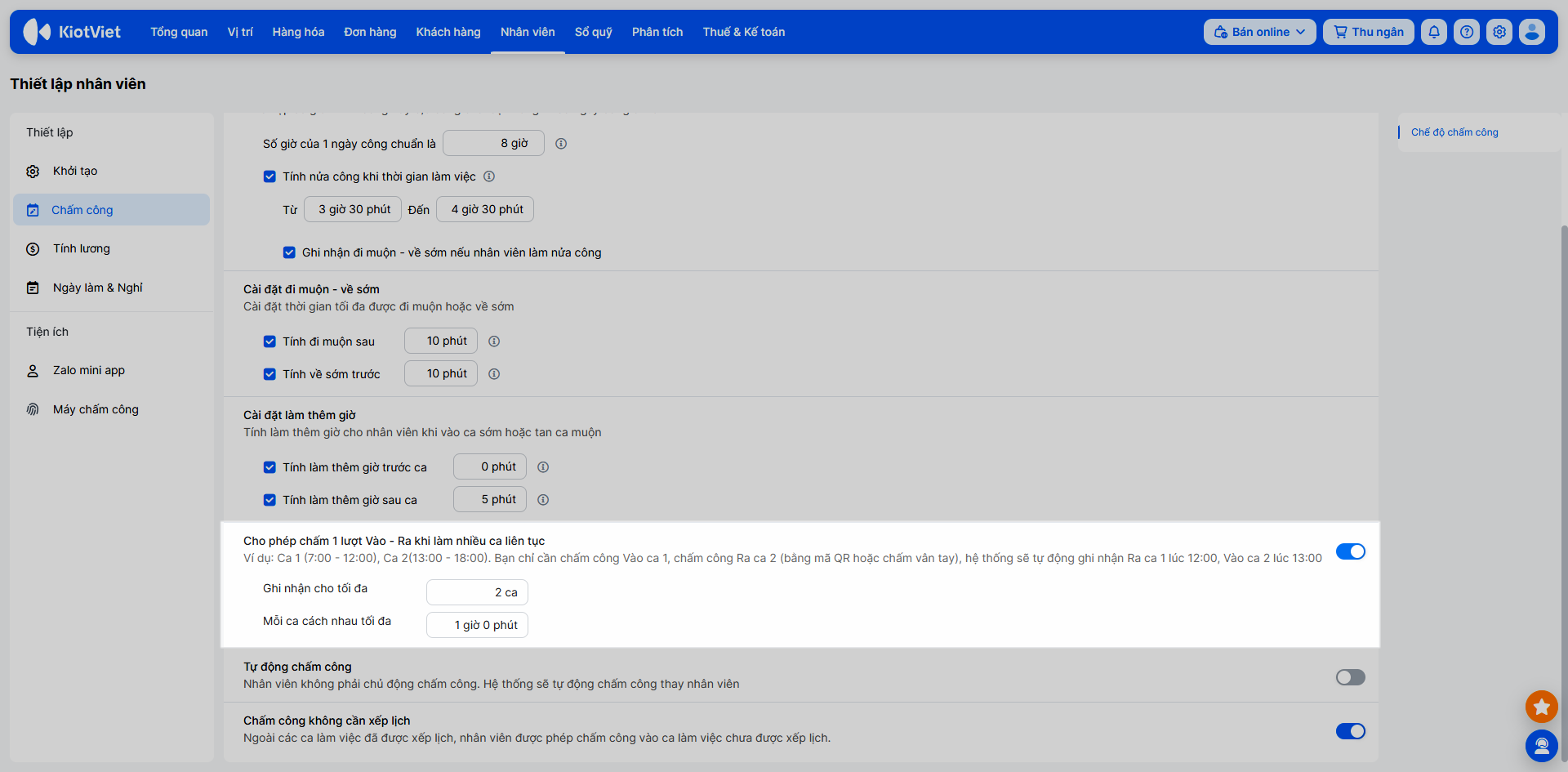Viewport: 1568px width, 772px height.
Task: Toggle Tính nửa công checkbox
Action: coord(269,176)
